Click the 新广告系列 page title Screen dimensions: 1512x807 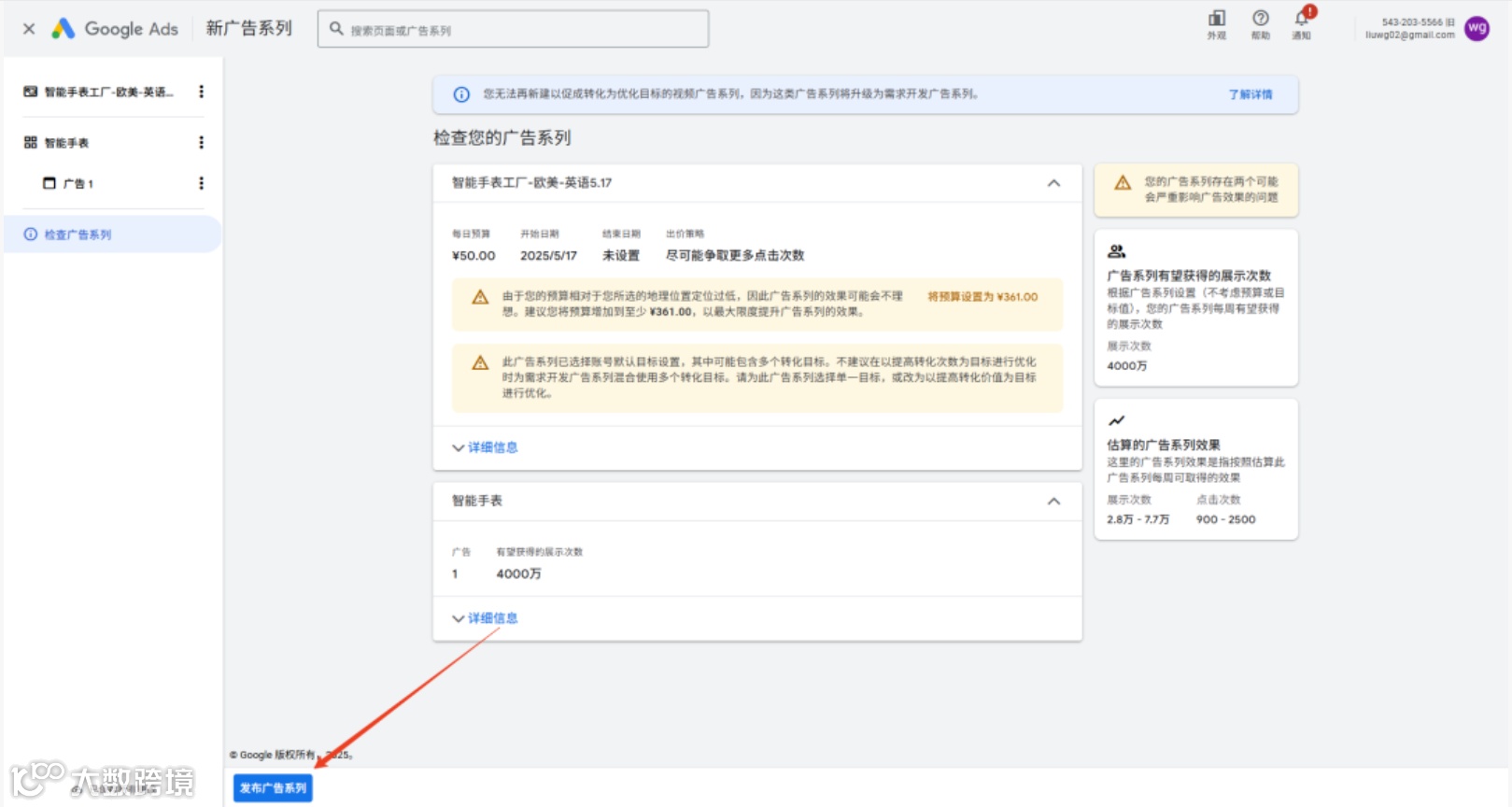coord(248,29)
